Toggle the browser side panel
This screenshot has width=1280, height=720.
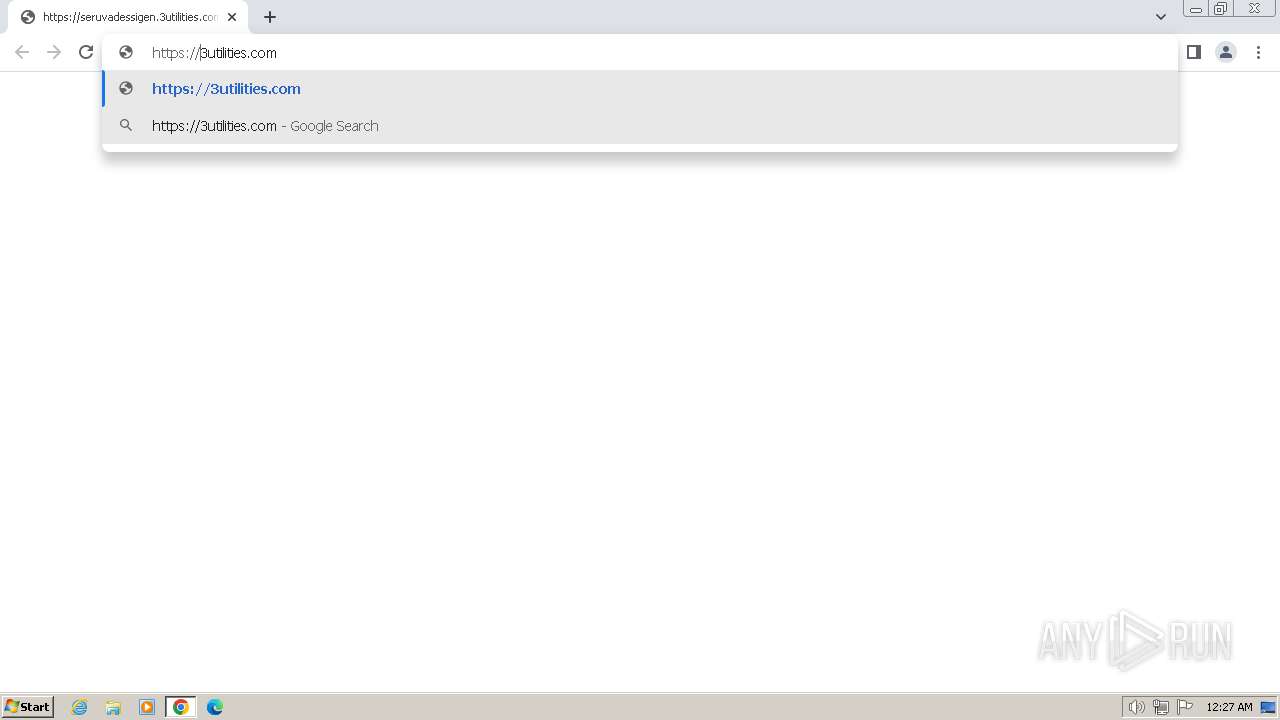click(x=1194, y=52)
